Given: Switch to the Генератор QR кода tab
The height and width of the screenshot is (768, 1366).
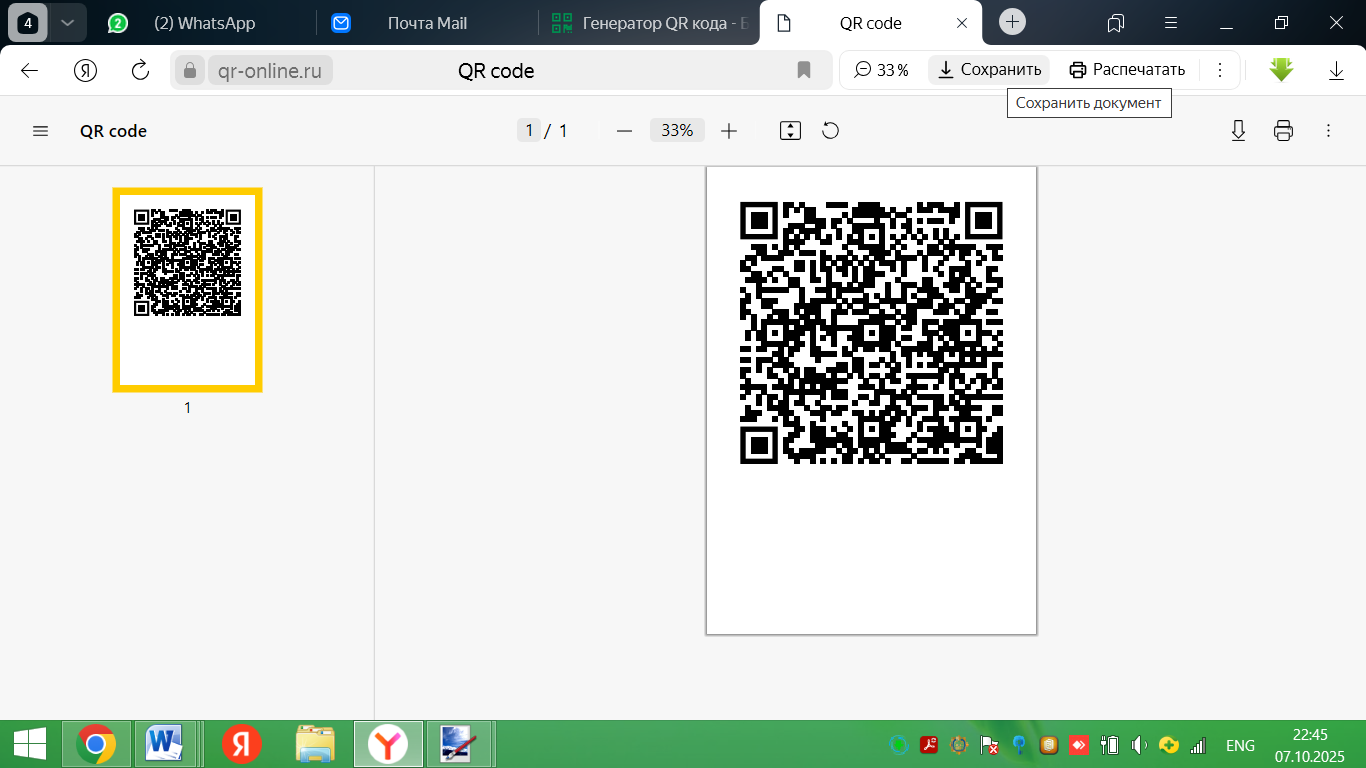Looking at the screenshot, I should [x=650, y=23].
